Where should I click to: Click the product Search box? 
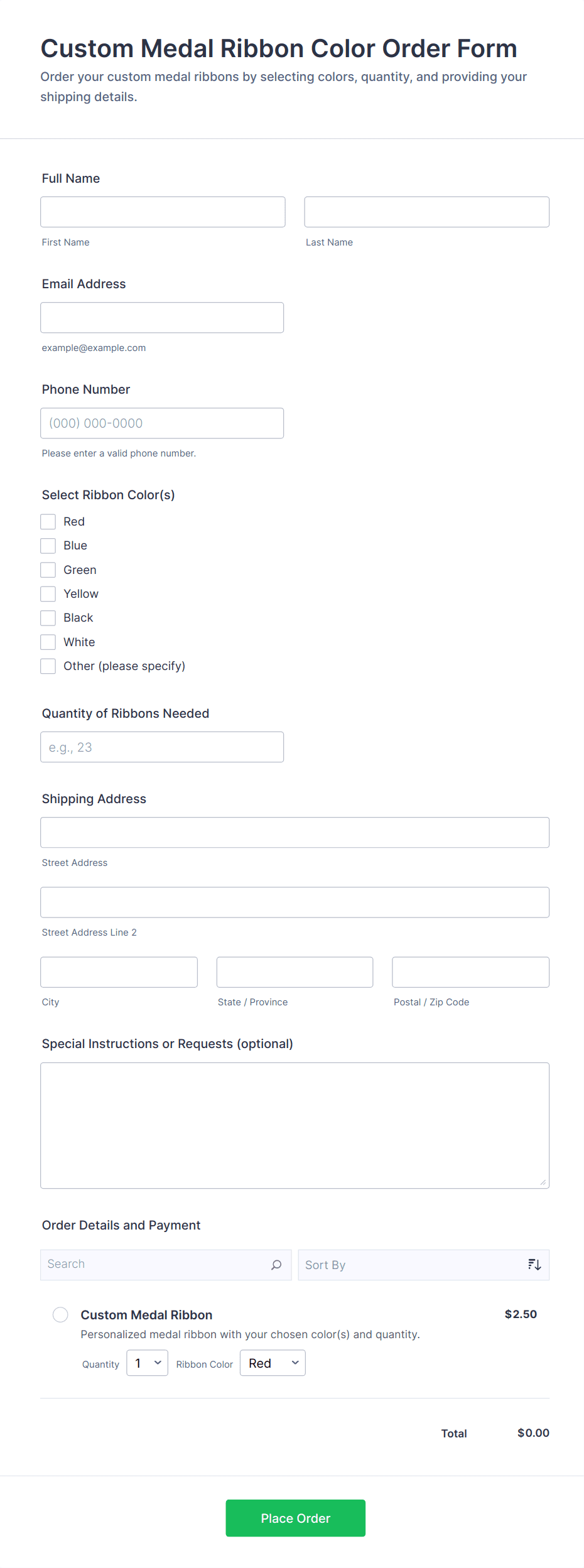tap(157, 1264)
